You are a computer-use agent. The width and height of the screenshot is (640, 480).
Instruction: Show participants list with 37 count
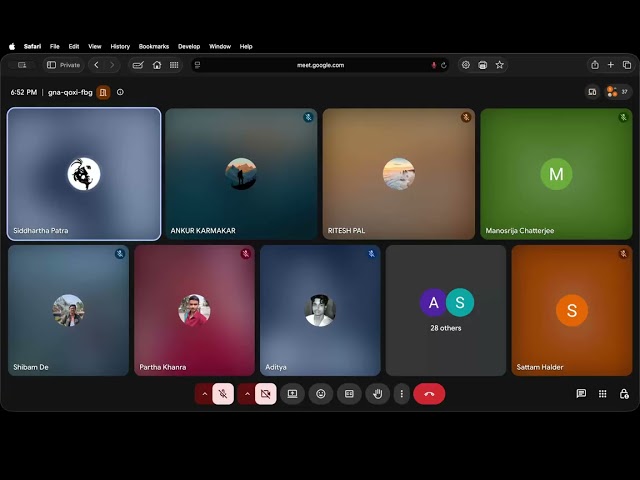[x=618, y=92]
